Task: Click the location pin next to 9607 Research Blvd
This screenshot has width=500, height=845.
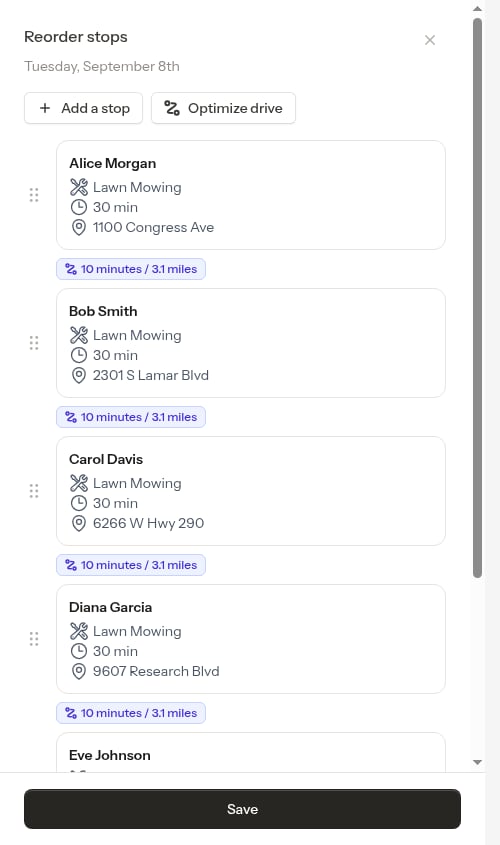Action: 79,671
